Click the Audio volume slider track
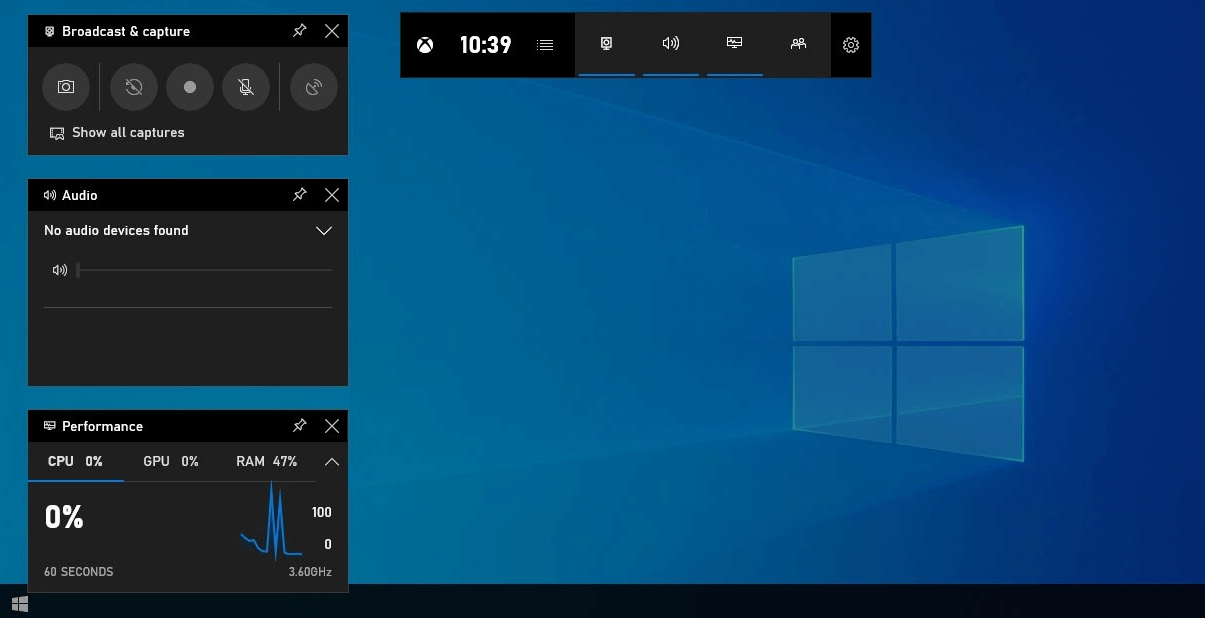The image size is (1205, 618). [x=205, y=270]
